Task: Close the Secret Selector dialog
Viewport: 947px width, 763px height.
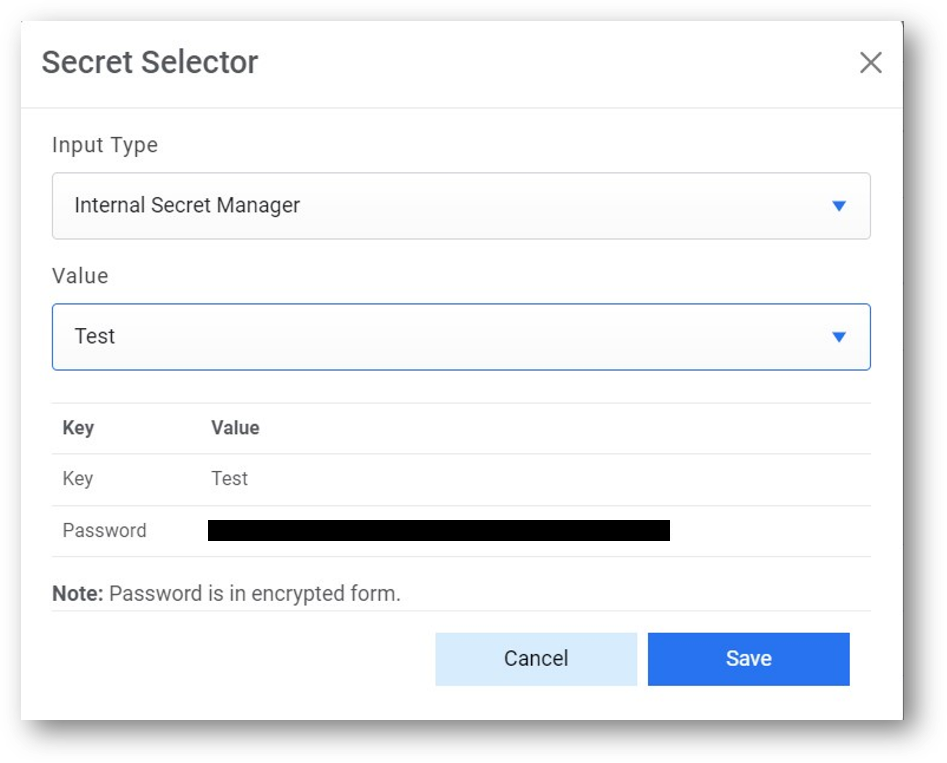Action: click(870, 63)
